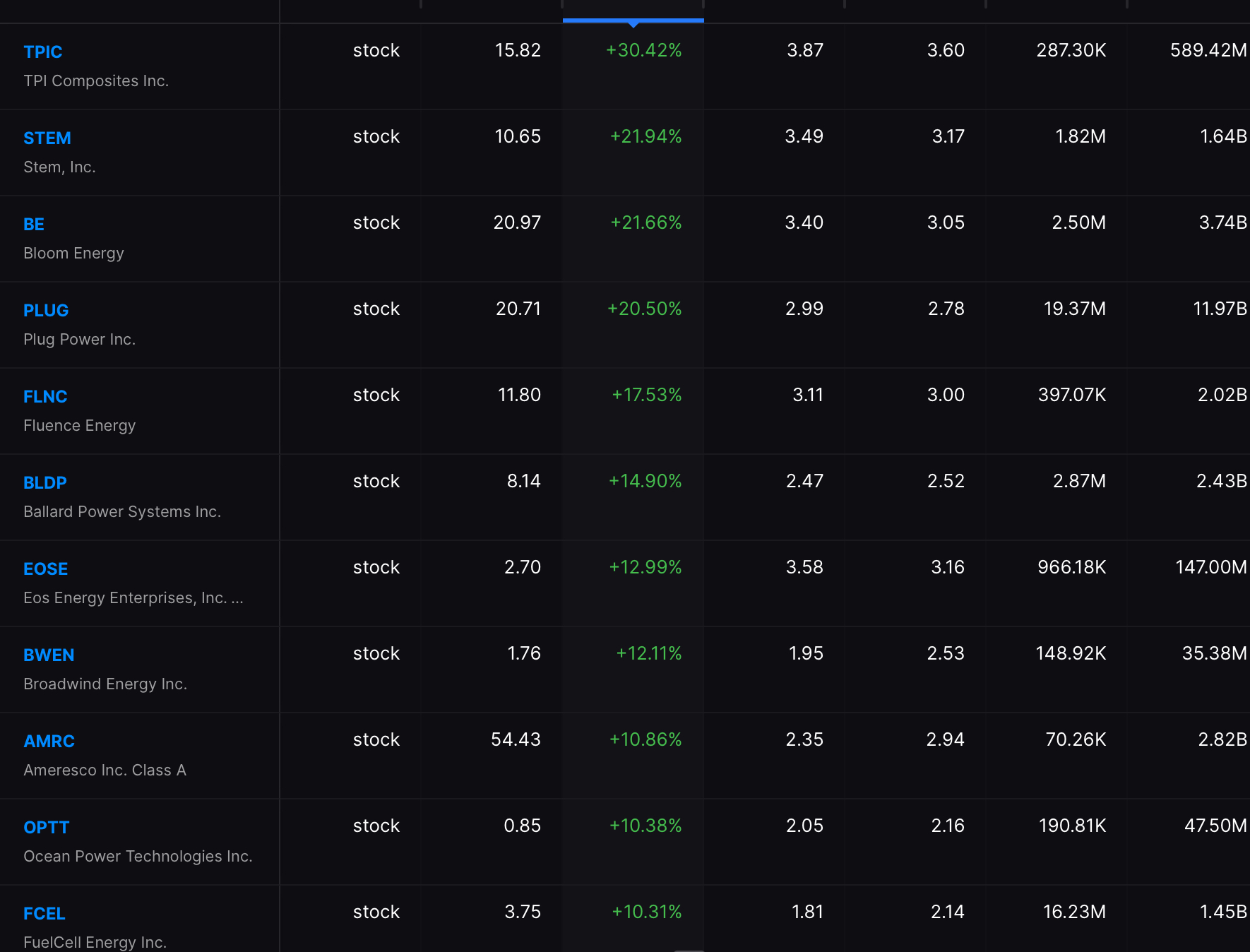
Task: Click FLNC price 11.80
Action: (x=519, y=395)
